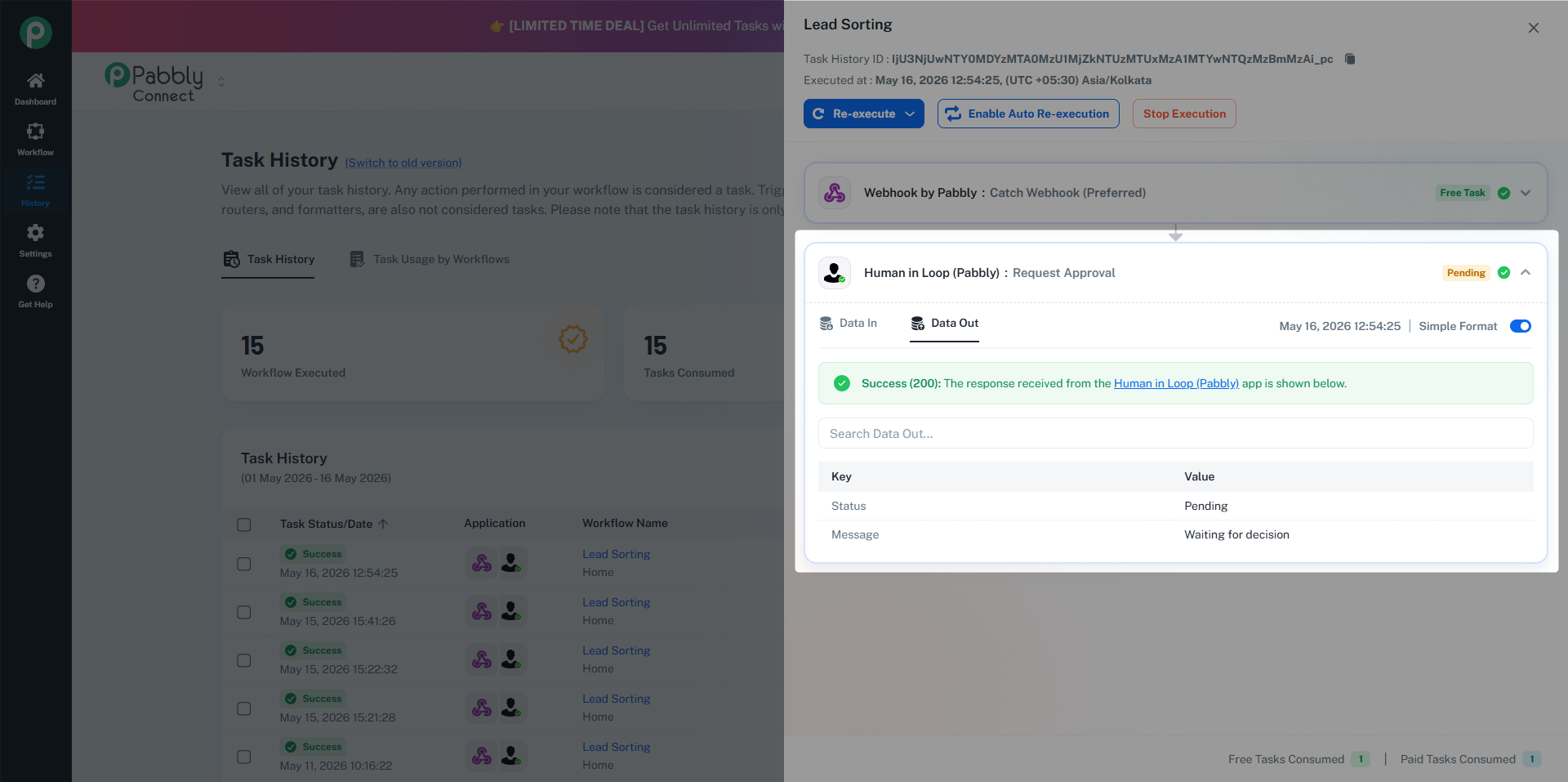Toggle the Simple Format switch
The width and height of the screenshot is (1568, 782).
(x=1521, y=326)
